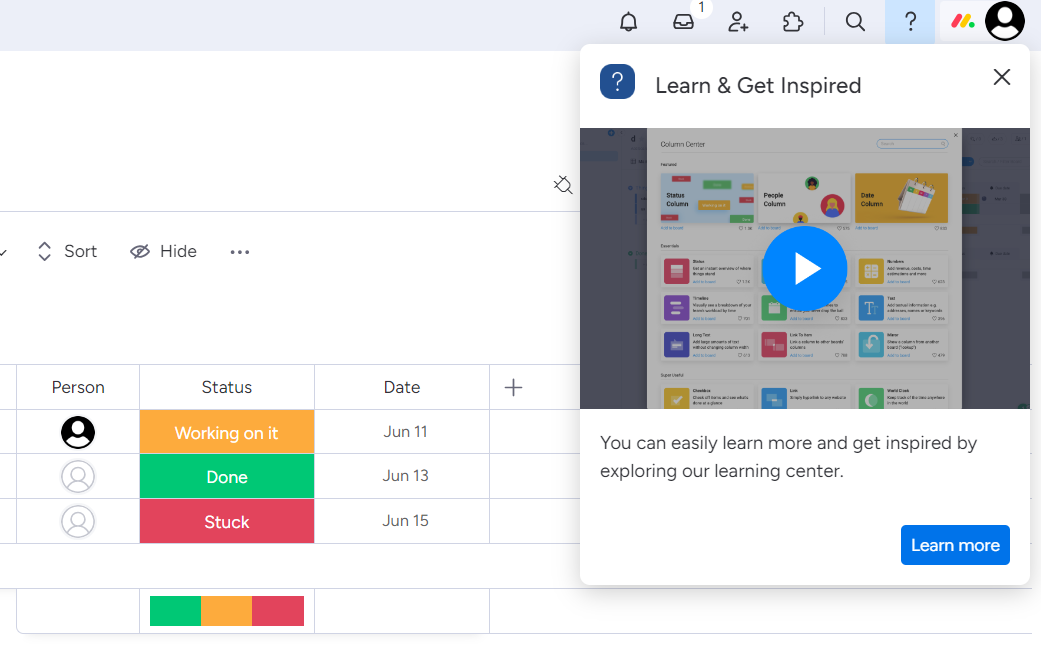1041x661 pixels.
Task: Click the person avatar in the first row
Action: (78, 432)
